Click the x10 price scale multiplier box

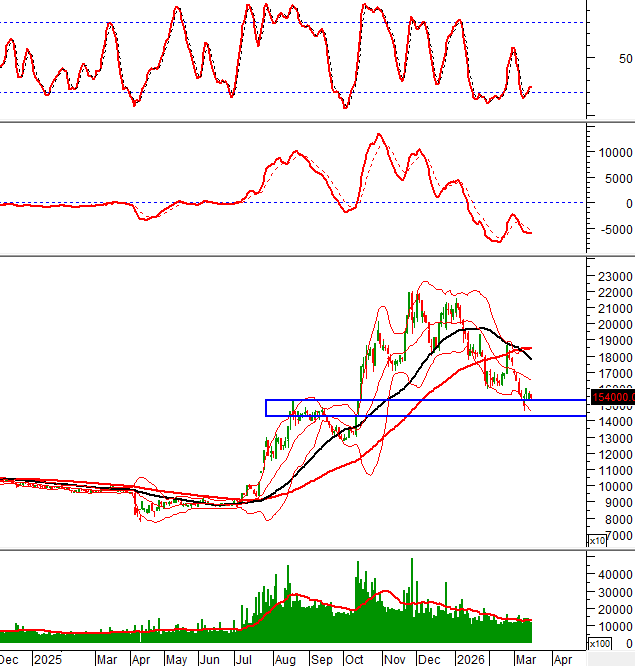coord(596,540)
